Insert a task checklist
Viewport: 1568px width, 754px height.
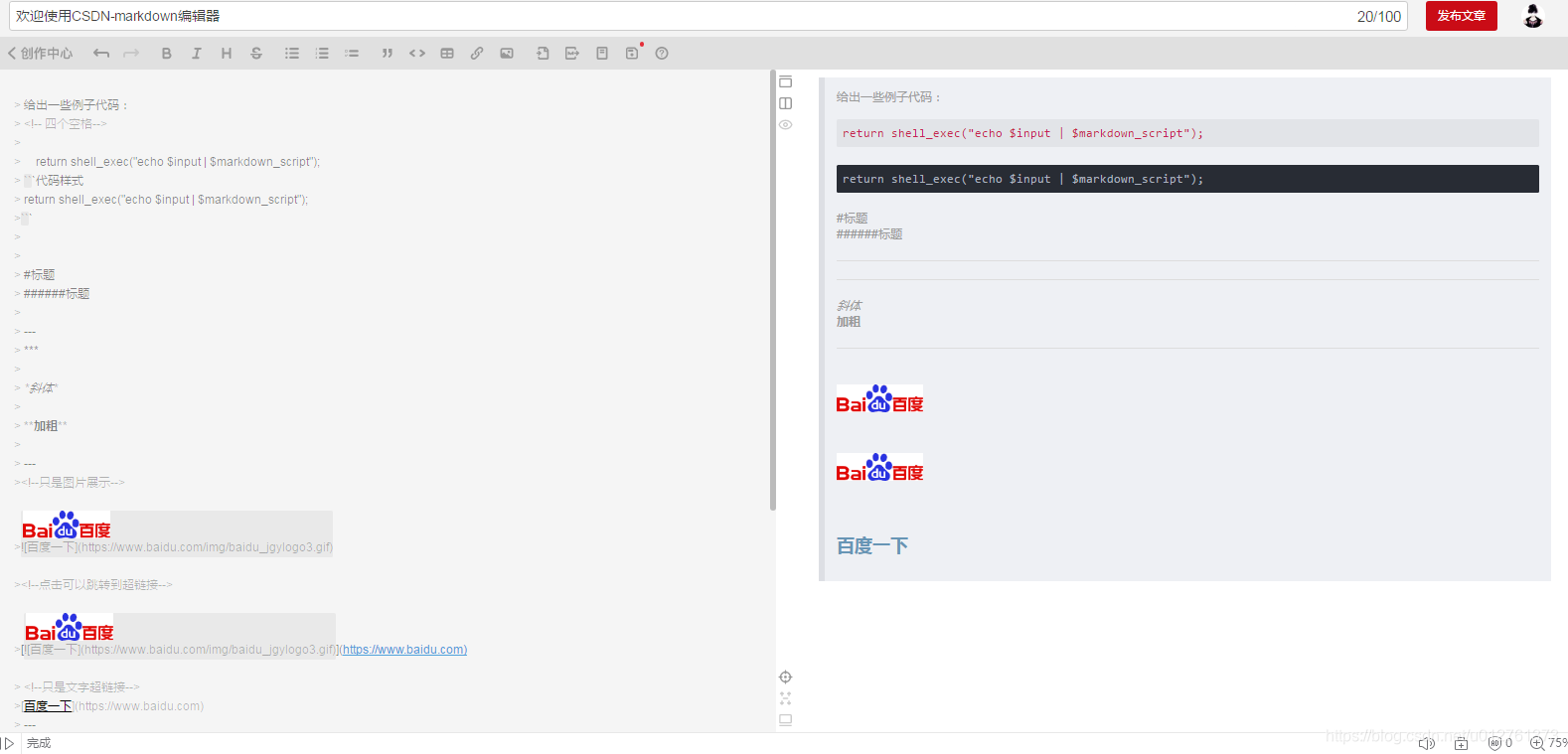coord(352,54)
